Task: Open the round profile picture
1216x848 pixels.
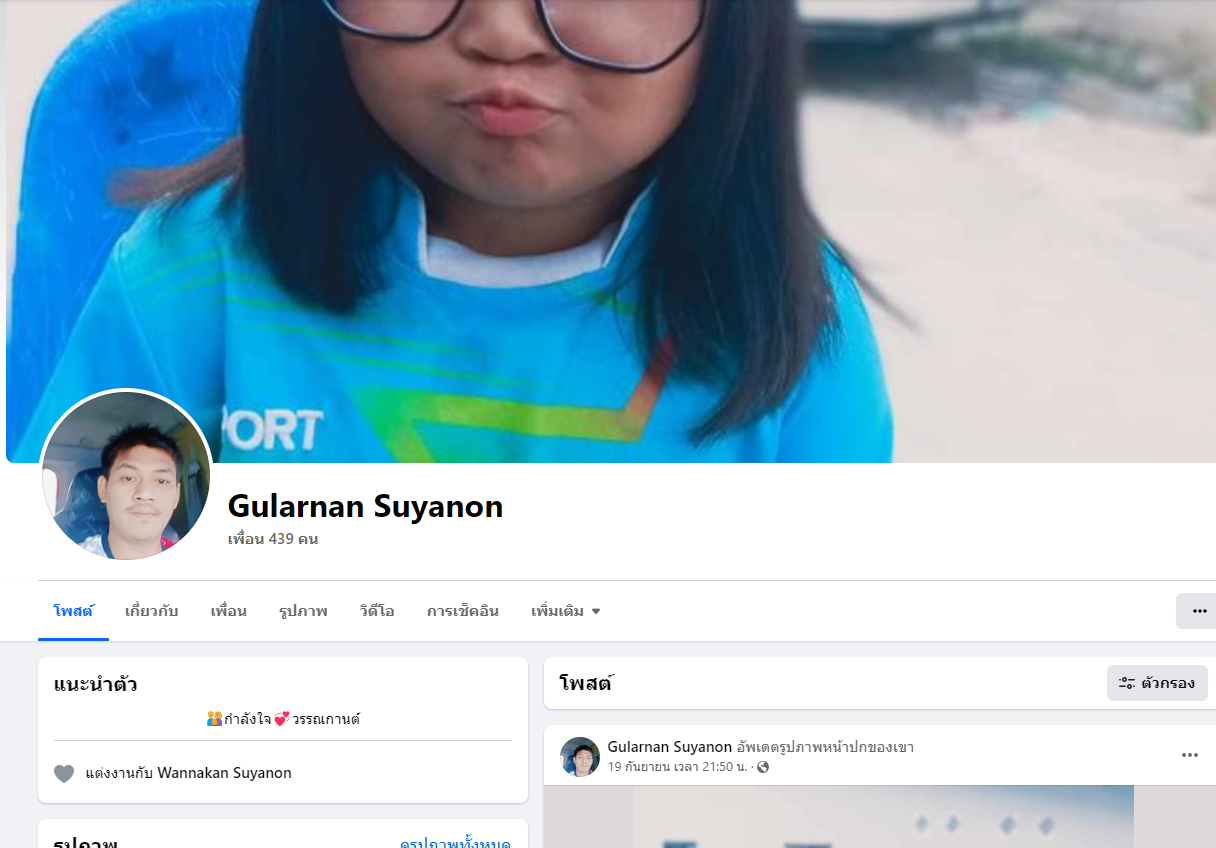Action: 126,475
